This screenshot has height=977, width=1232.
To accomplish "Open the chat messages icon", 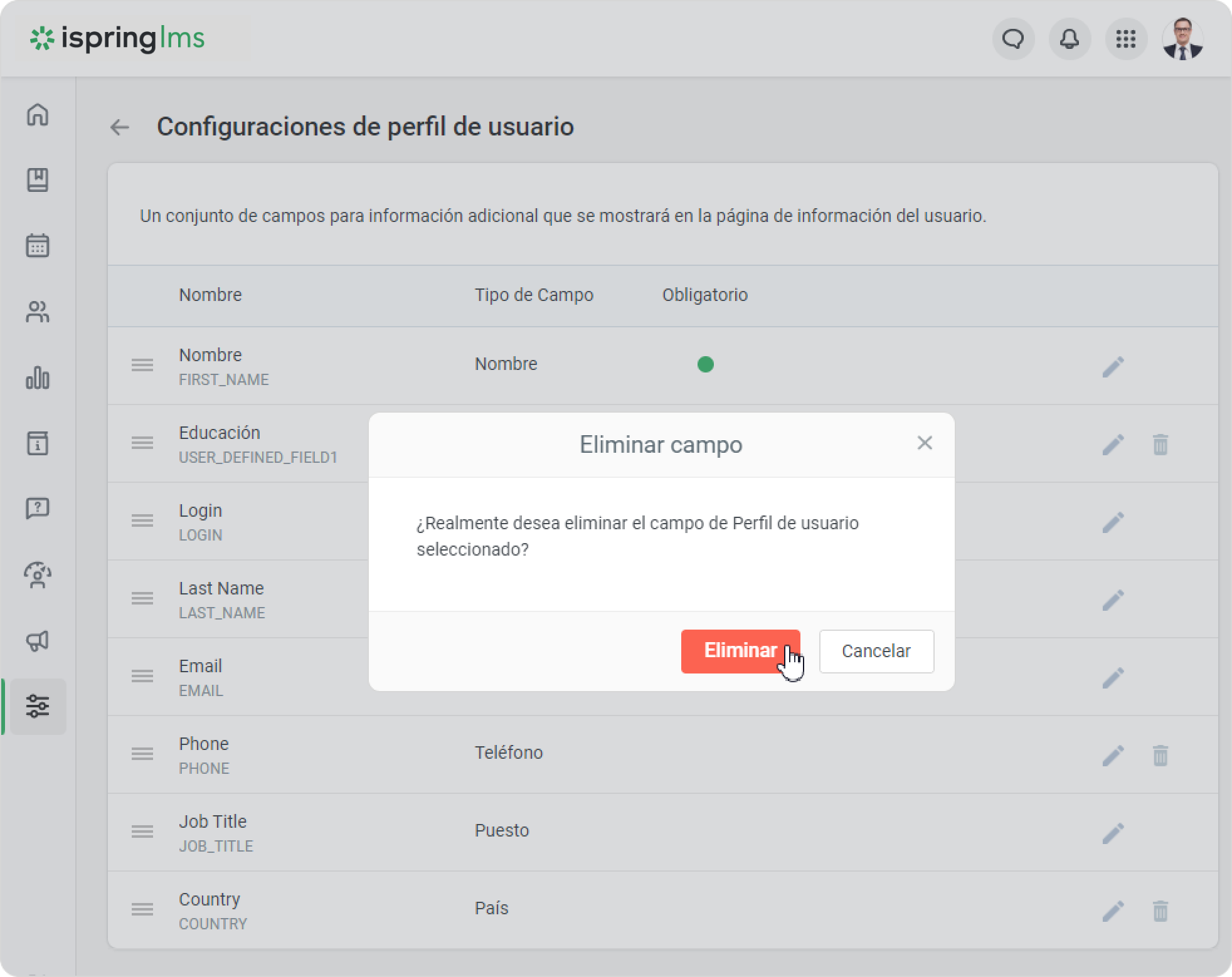I will 1013,40.
